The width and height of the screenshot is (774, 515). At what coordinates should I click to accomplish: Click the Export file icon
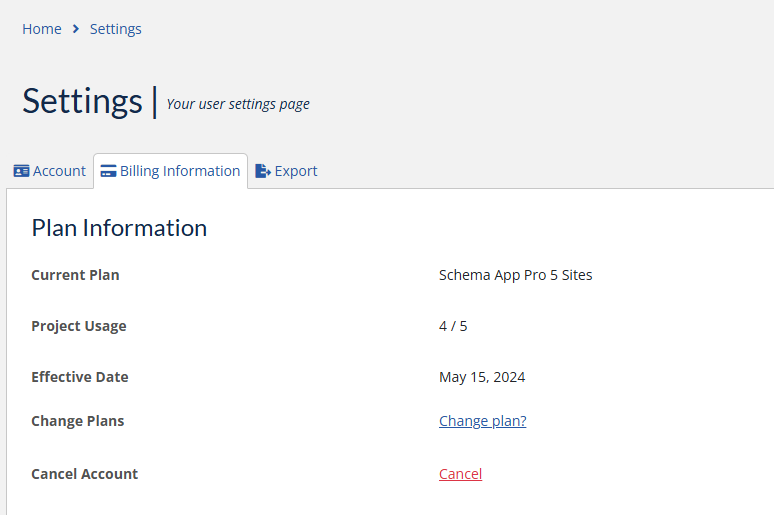pos(263,171)
